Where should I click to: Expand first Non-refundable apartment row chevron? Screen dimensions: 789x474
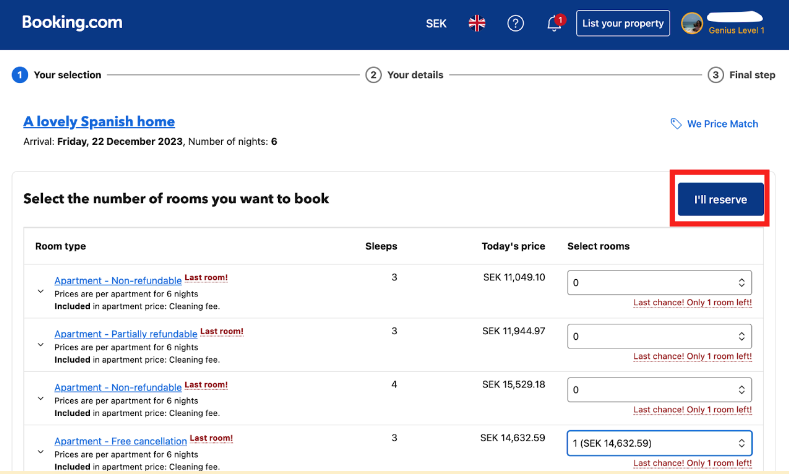pyautogui.click(x=40, y=292)
